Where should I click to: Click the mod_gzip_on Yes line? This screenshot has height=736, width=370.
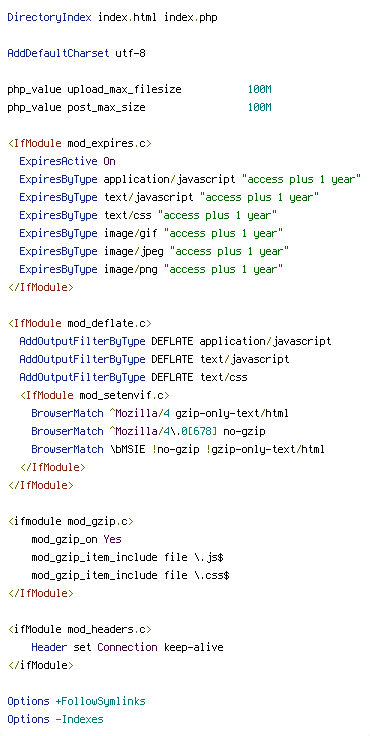tap(77, 539)
